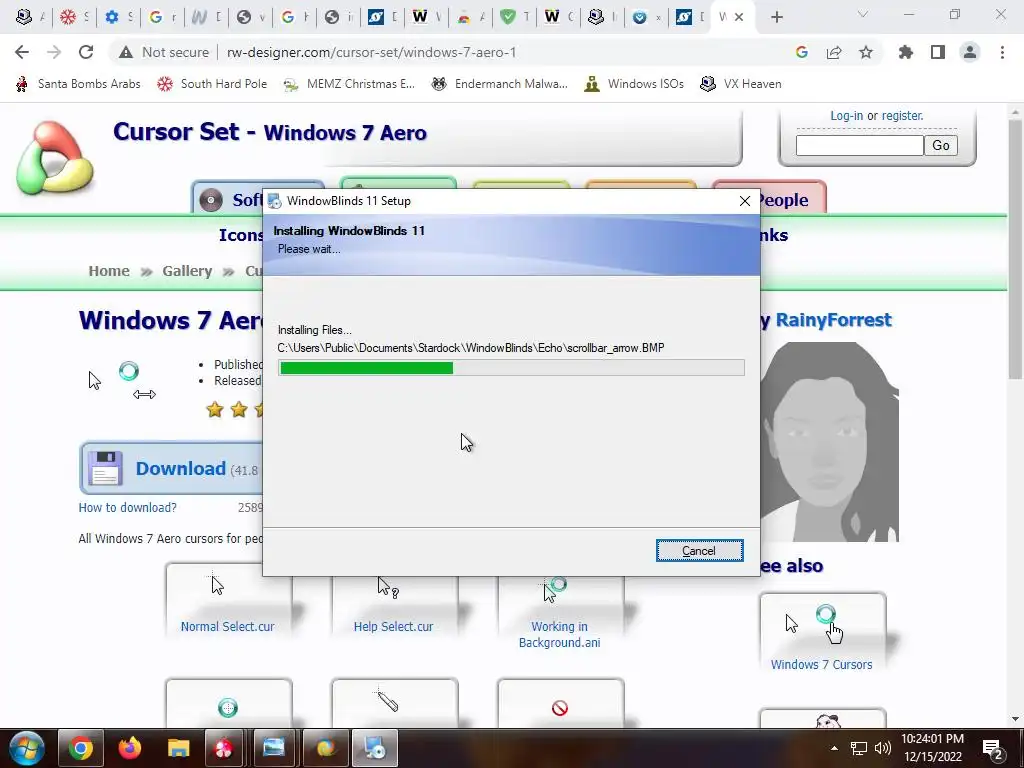Go back with browser back arrow
Screen dimensions: 1024x768
[x=22, y=52]
